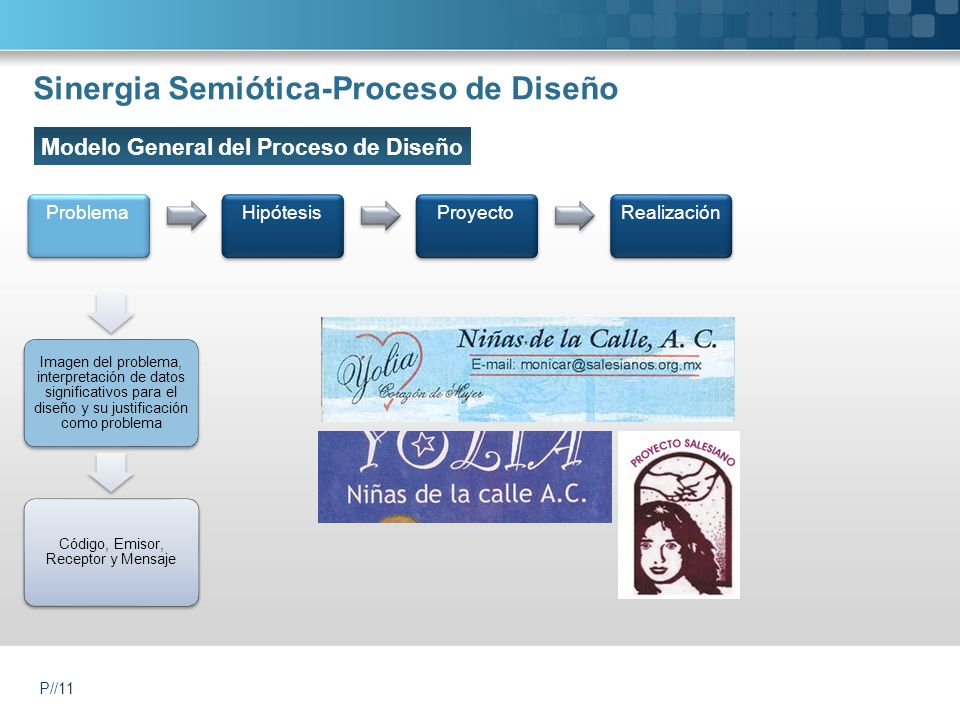Click the 'Niñas de la Calle, A. C.' heading text
The width and height of the screenshot is (960, 720).
point(587,339)
